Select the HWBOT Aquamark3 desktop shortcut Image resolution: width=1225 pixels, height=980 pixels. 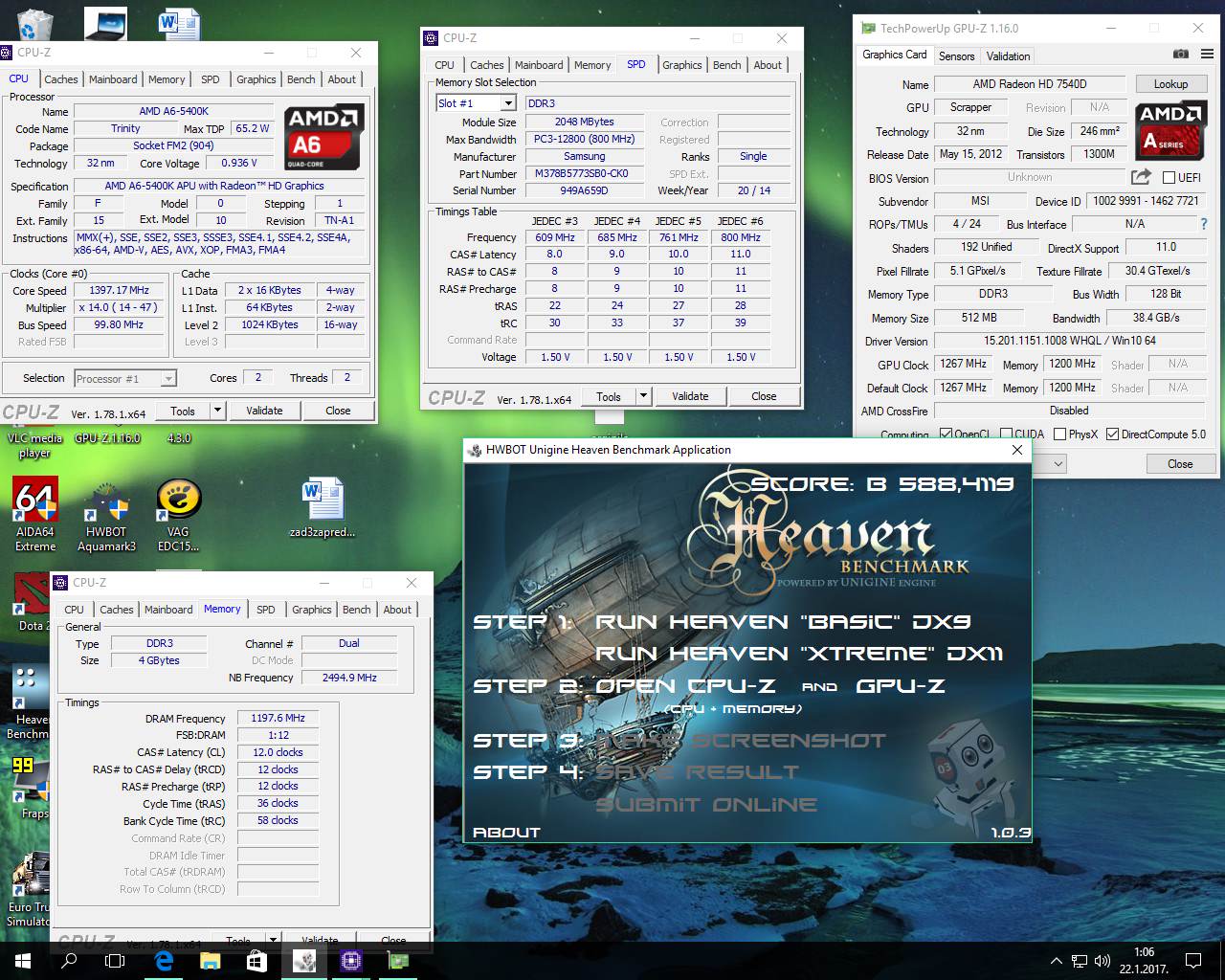[x=105, y=515]
